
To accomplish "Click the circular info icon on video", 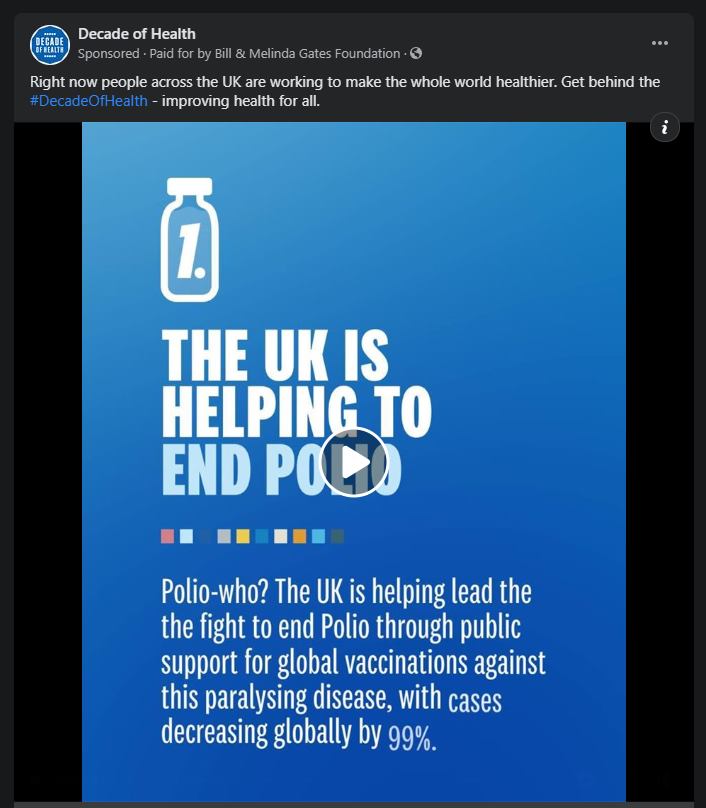I will 665,127.
